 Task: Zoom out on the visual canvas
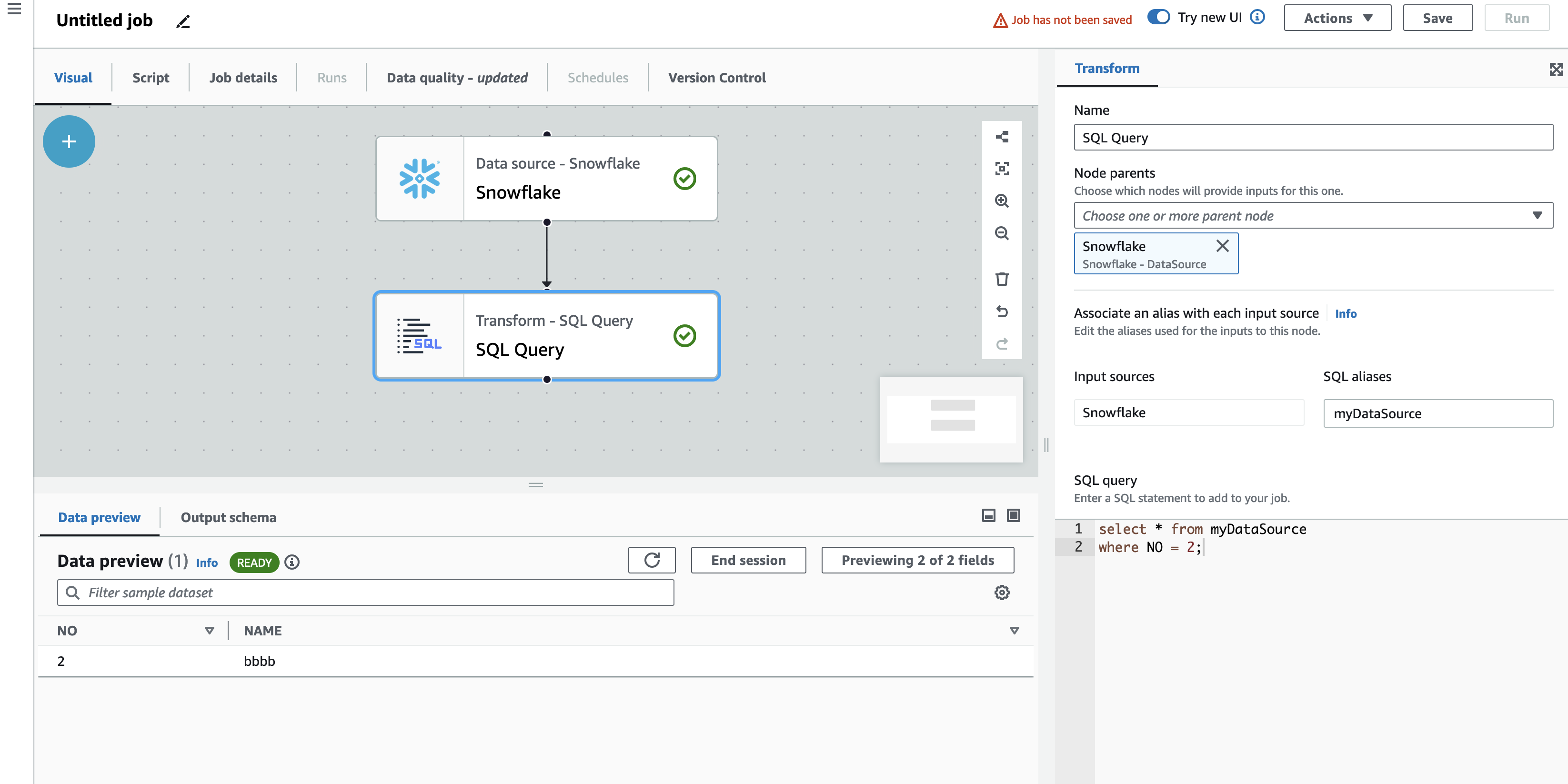(x=1002, y=233)
